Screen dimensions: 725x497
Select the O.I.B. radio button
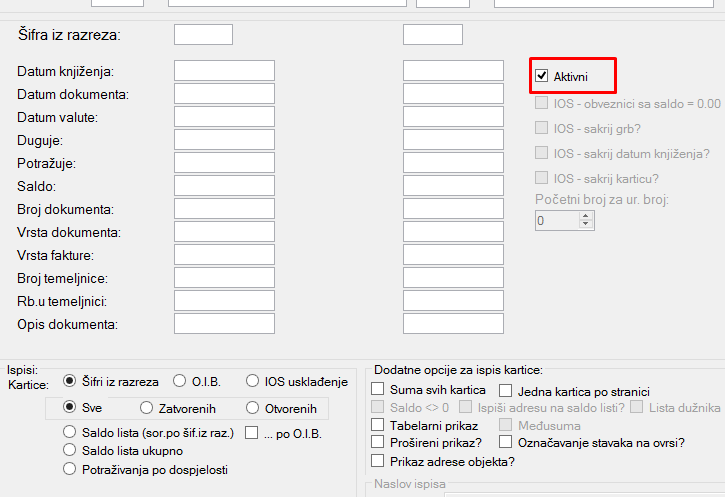click(180, 381)
